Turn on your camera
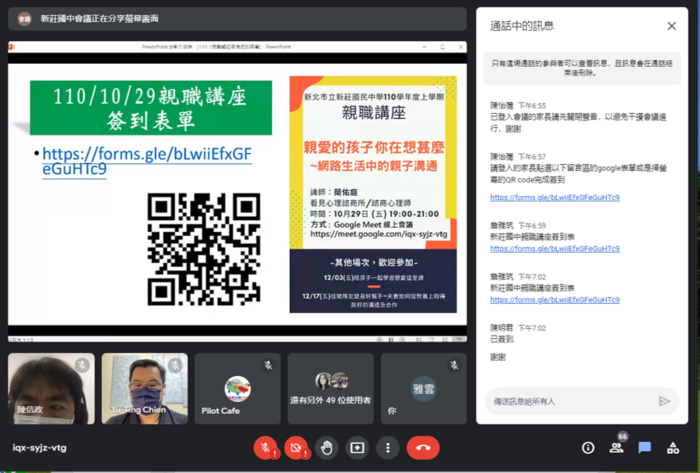The height and width of the screenshot is (473, 700). click(296, 448)
